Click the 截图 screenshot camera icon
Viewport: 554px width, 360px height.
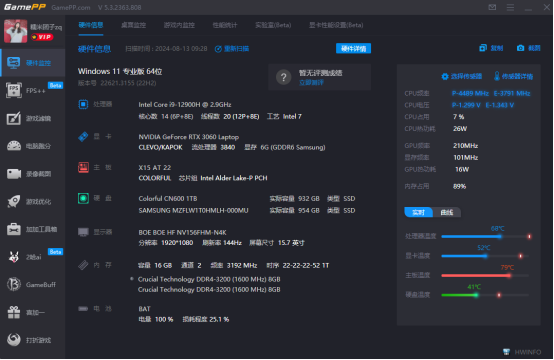(520, 48)
